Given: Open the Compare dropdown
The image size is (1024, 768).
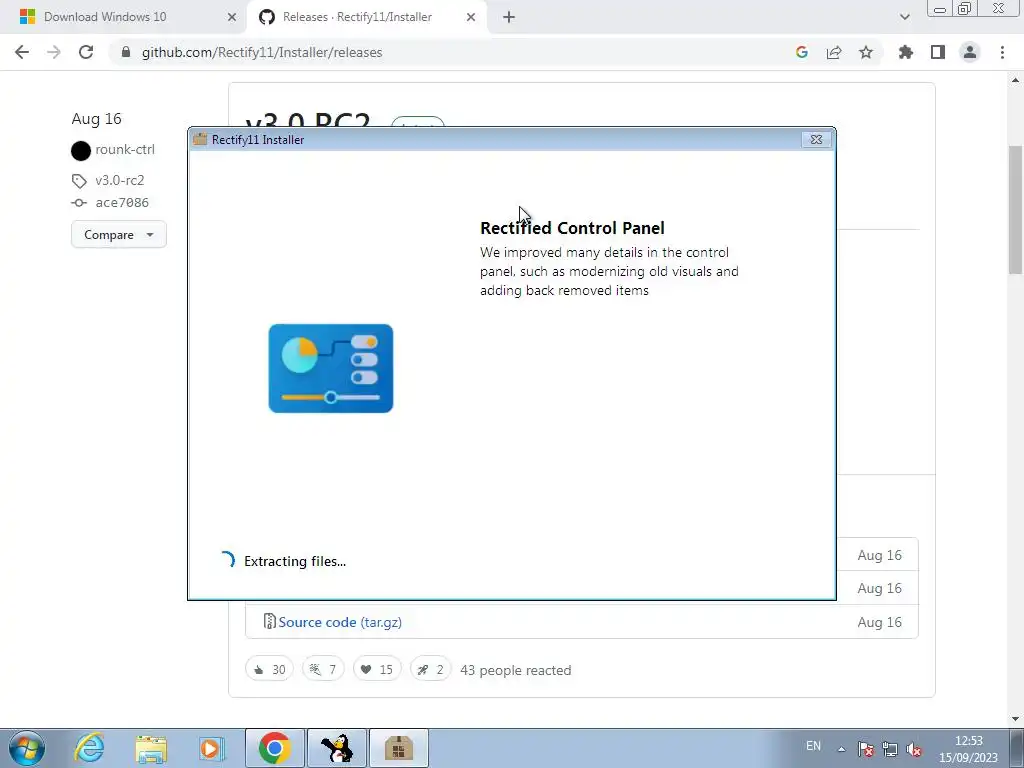Looking at the screenshot, I should pyautogui.click(x=119, y=234).
